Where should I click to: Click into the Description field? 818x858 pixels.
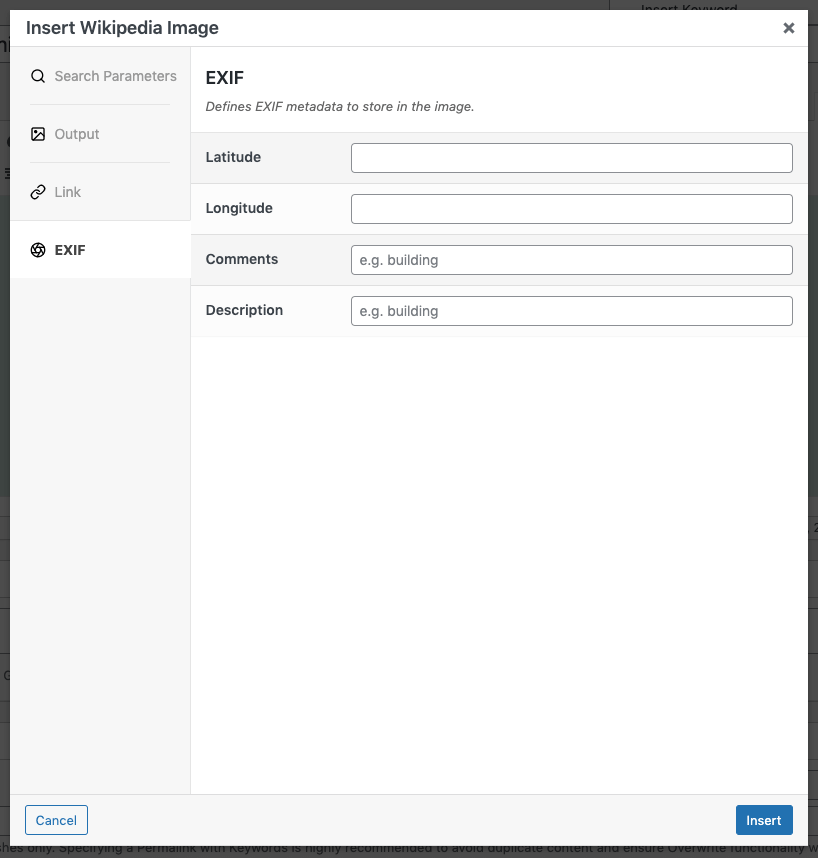[x=571, y=311]
